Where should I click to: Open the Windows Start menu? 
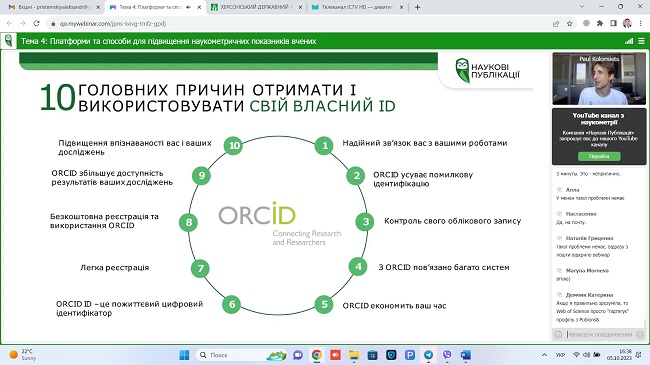point(184,355)
